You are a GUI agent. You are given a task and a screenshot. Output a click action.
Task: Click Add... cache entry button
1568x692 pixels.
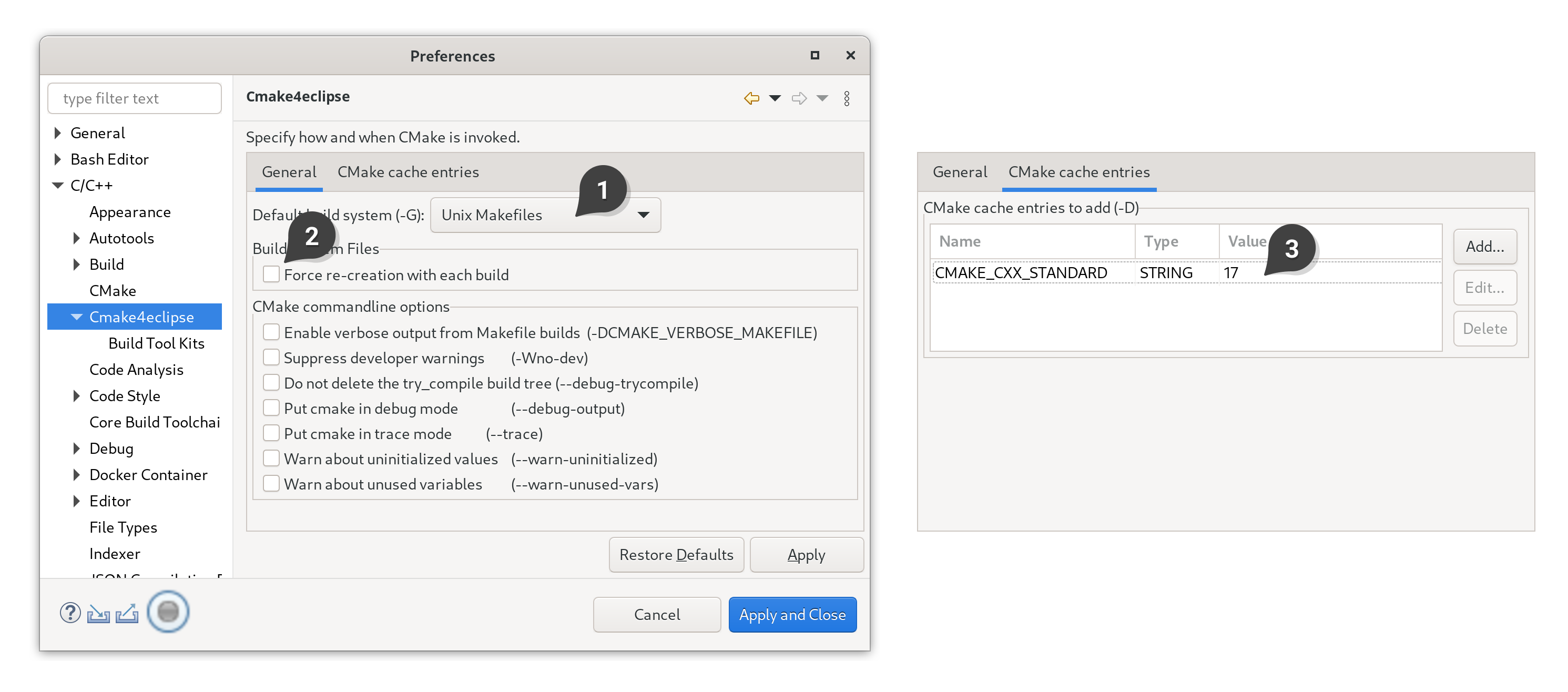pos(1484,247)
